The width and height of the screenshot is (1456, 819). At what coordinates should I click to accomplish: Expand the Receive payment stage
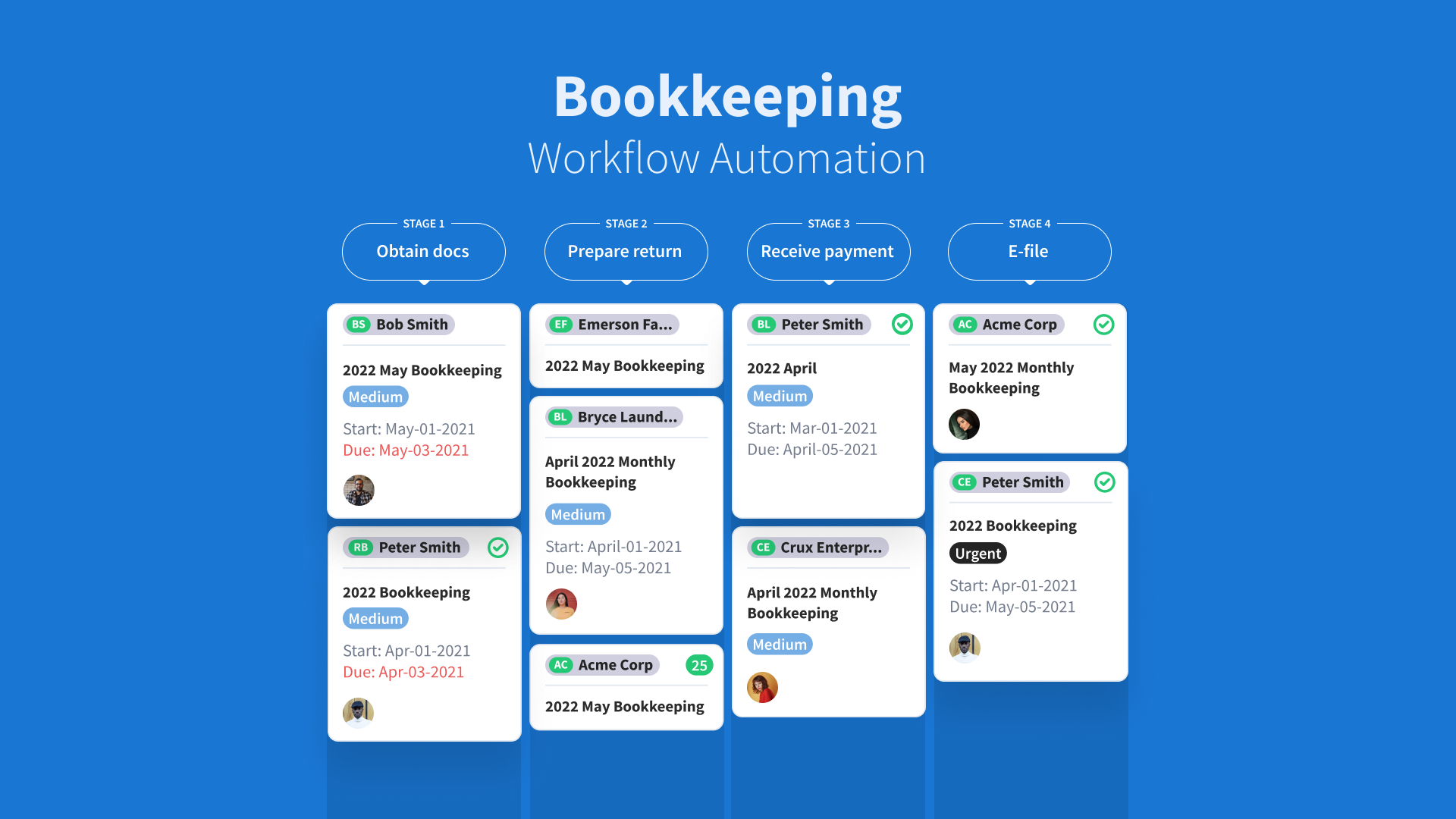pos(827,252)
